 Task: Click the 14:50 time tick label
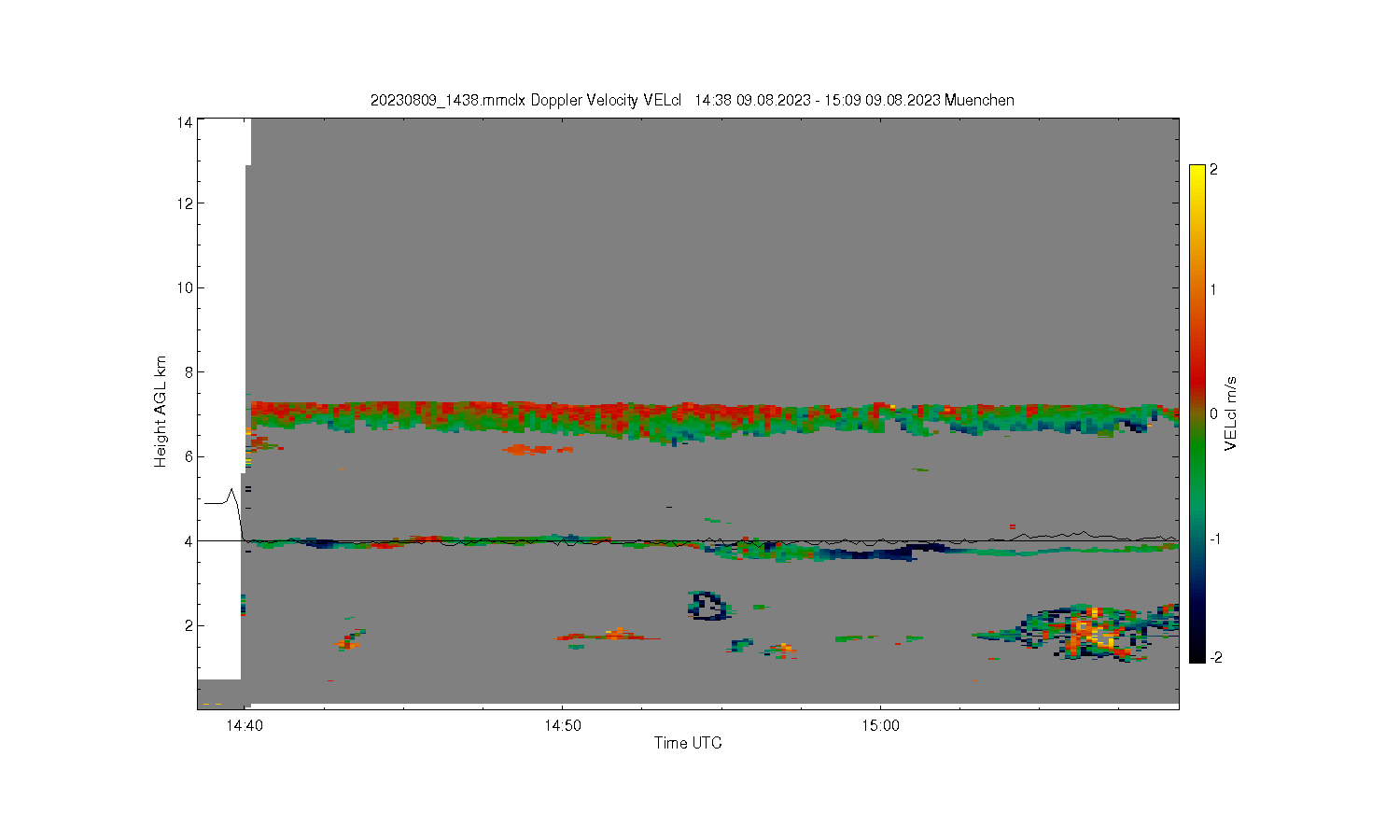click(561, 726)
